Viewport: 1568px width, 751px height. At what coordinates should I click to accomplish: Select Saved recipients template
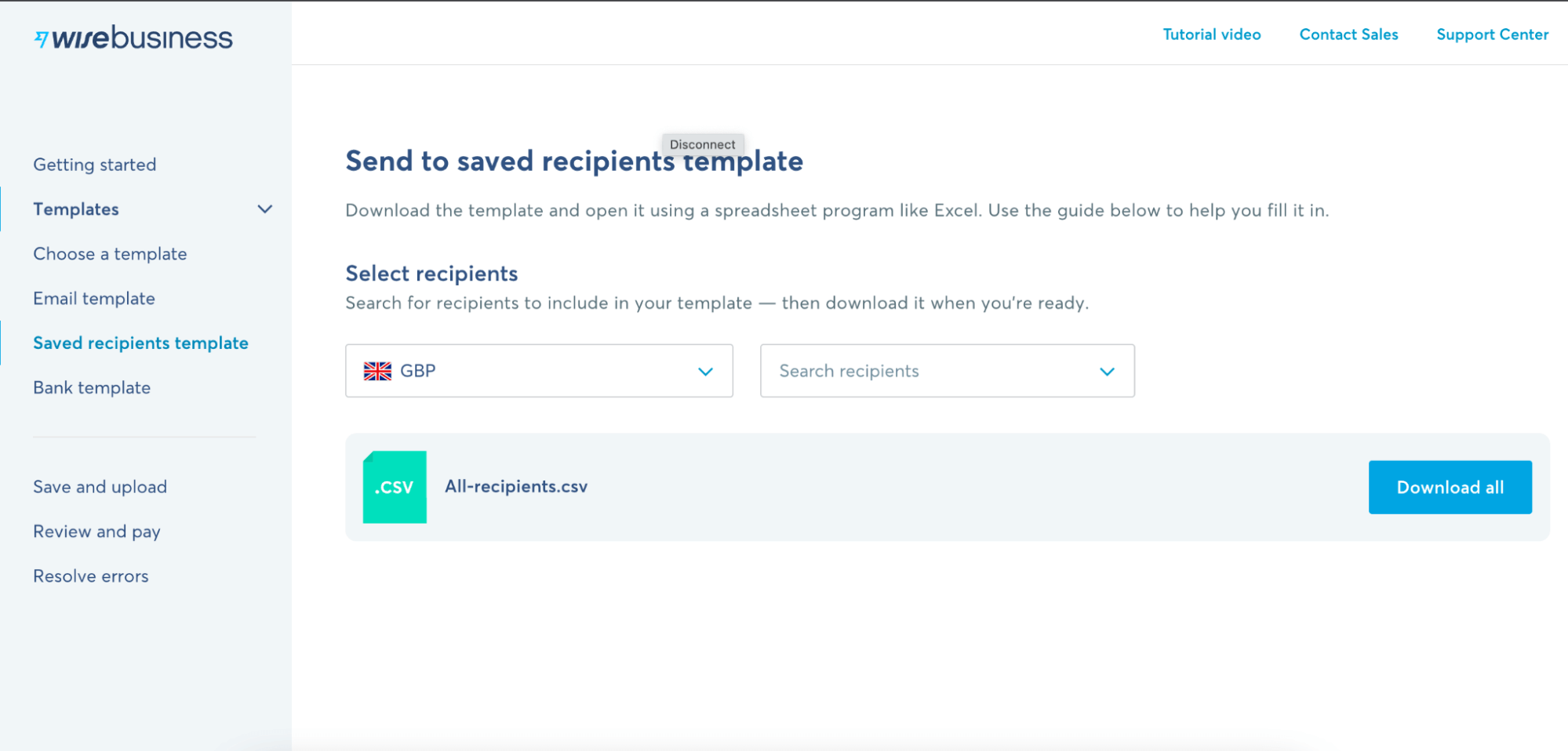(140, 343)
